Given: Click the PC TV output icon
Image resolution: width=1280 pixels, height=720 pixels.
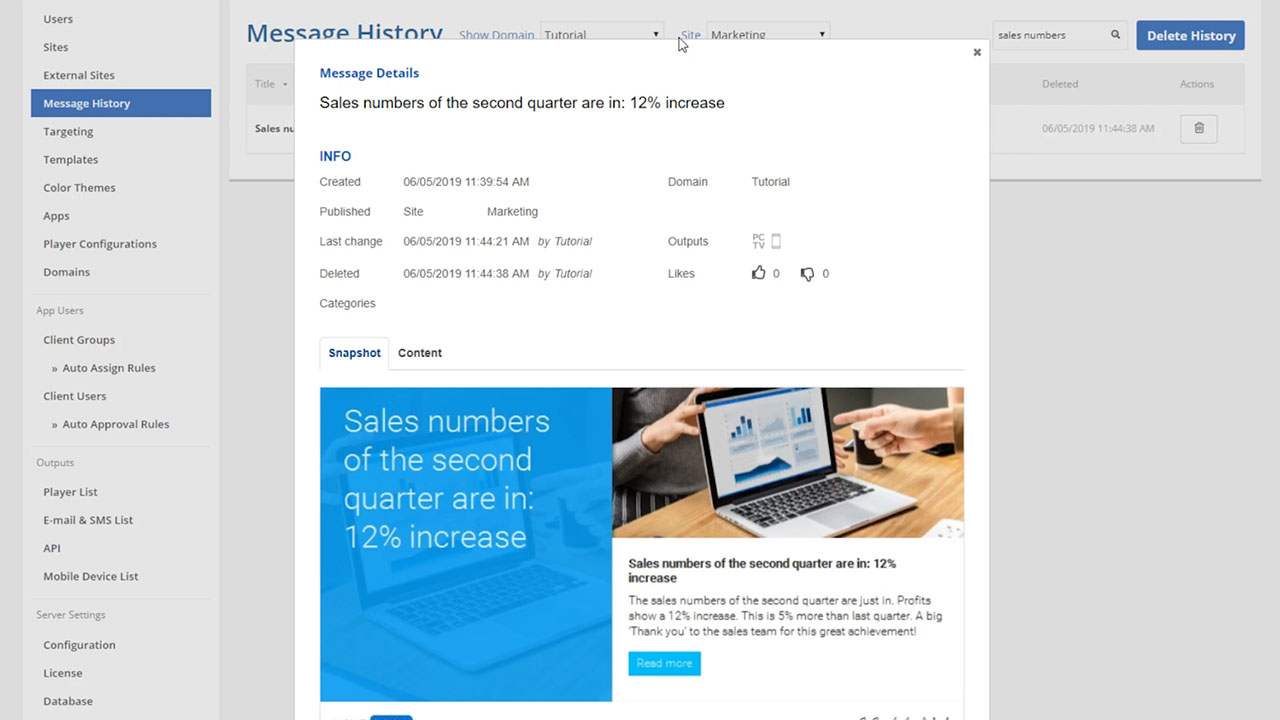Looking at the screenshot, I should pyautogui.click(x=759, y=241).
